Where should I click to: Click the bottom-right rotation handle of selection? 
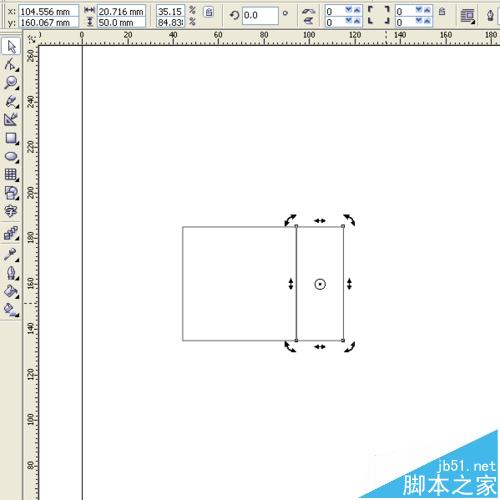coord(349,347)
